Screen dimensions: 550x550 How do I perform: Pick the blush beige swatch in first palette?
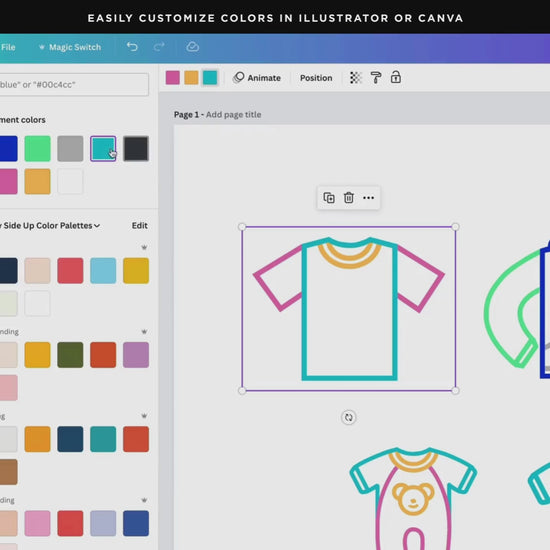pyautogui.click(x=38, y=270)
